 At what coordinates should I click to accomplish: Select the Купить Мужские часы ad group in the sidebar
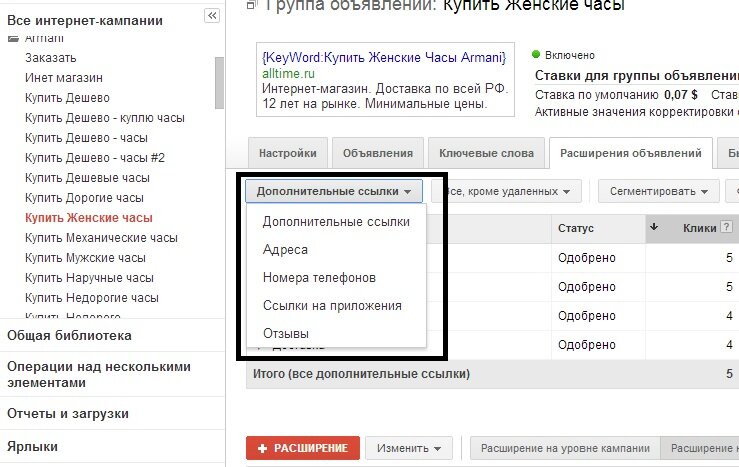point(85,258)
